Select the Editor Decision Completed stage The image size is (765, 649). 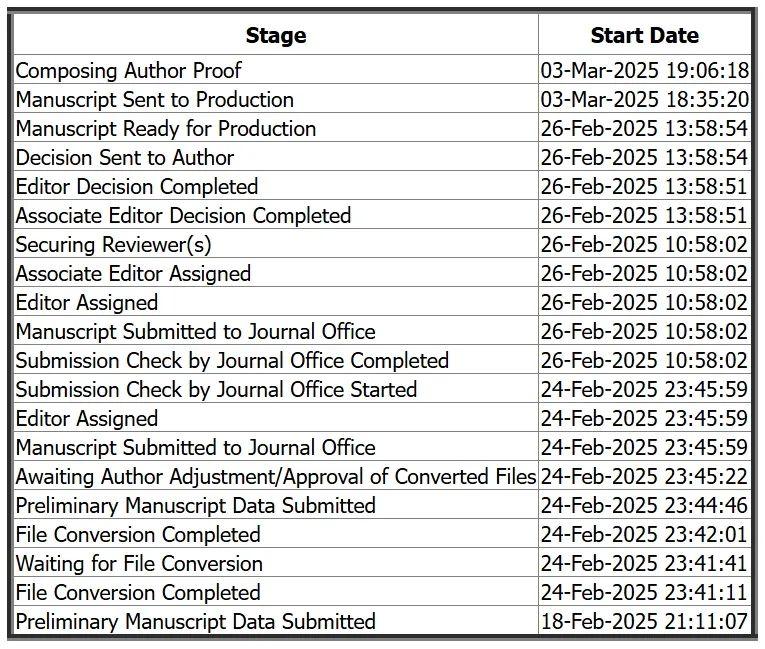click(137, 186)
